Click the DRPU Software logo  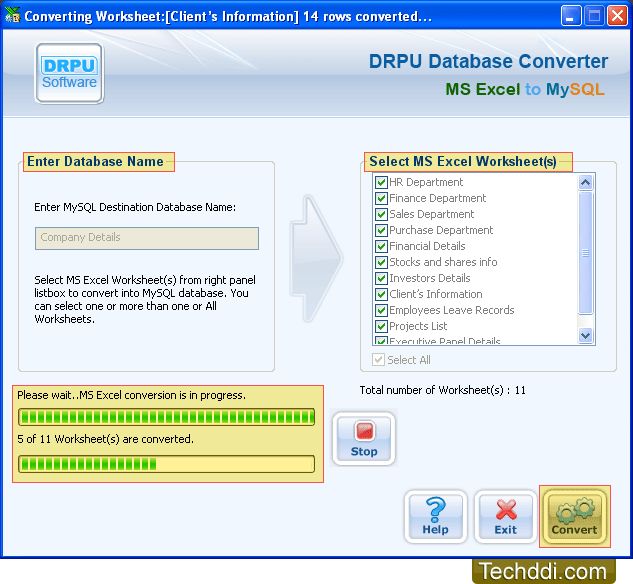point(69,73)
